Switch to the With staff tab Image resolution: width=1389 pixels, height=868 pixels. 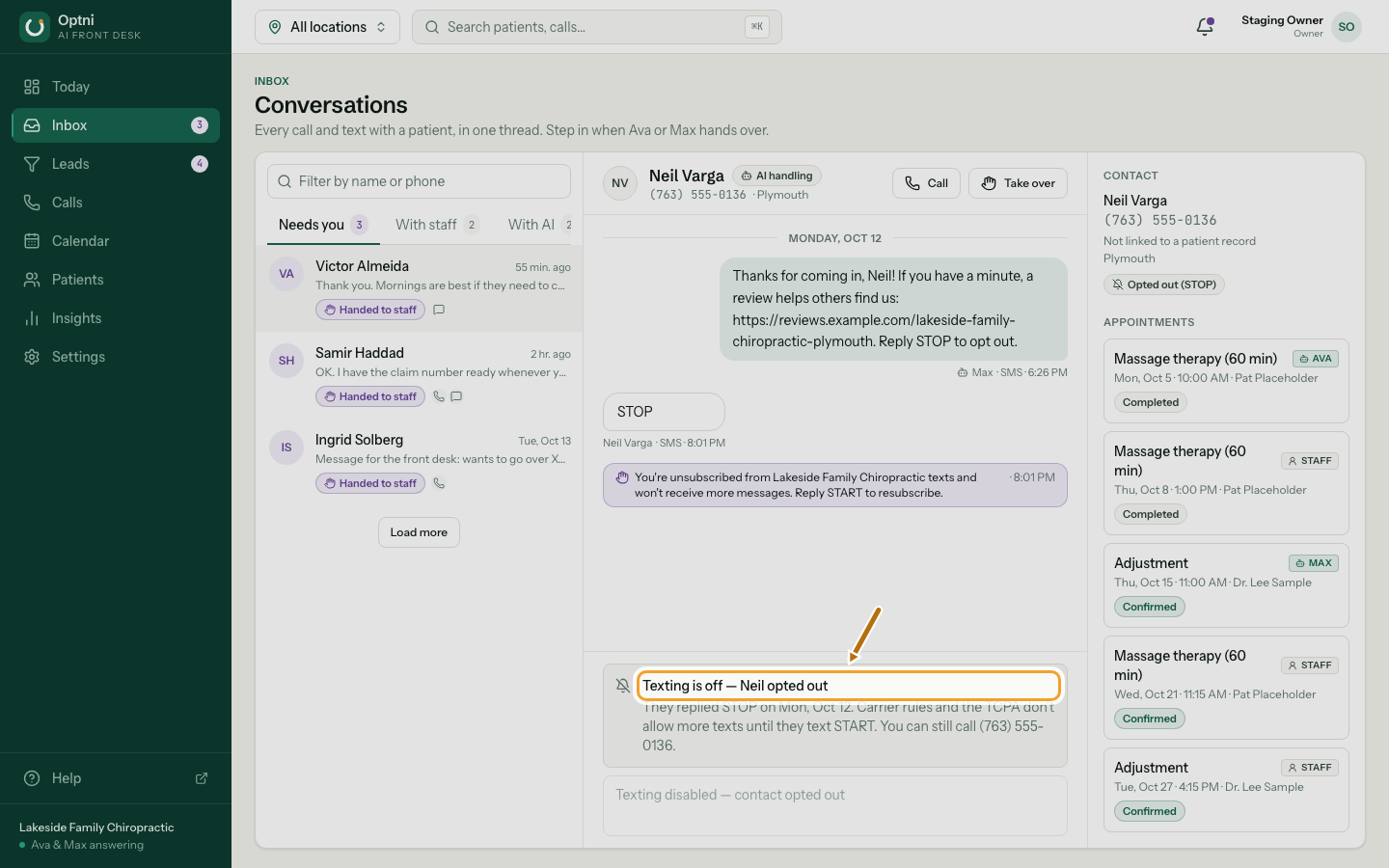click(437, 225)
